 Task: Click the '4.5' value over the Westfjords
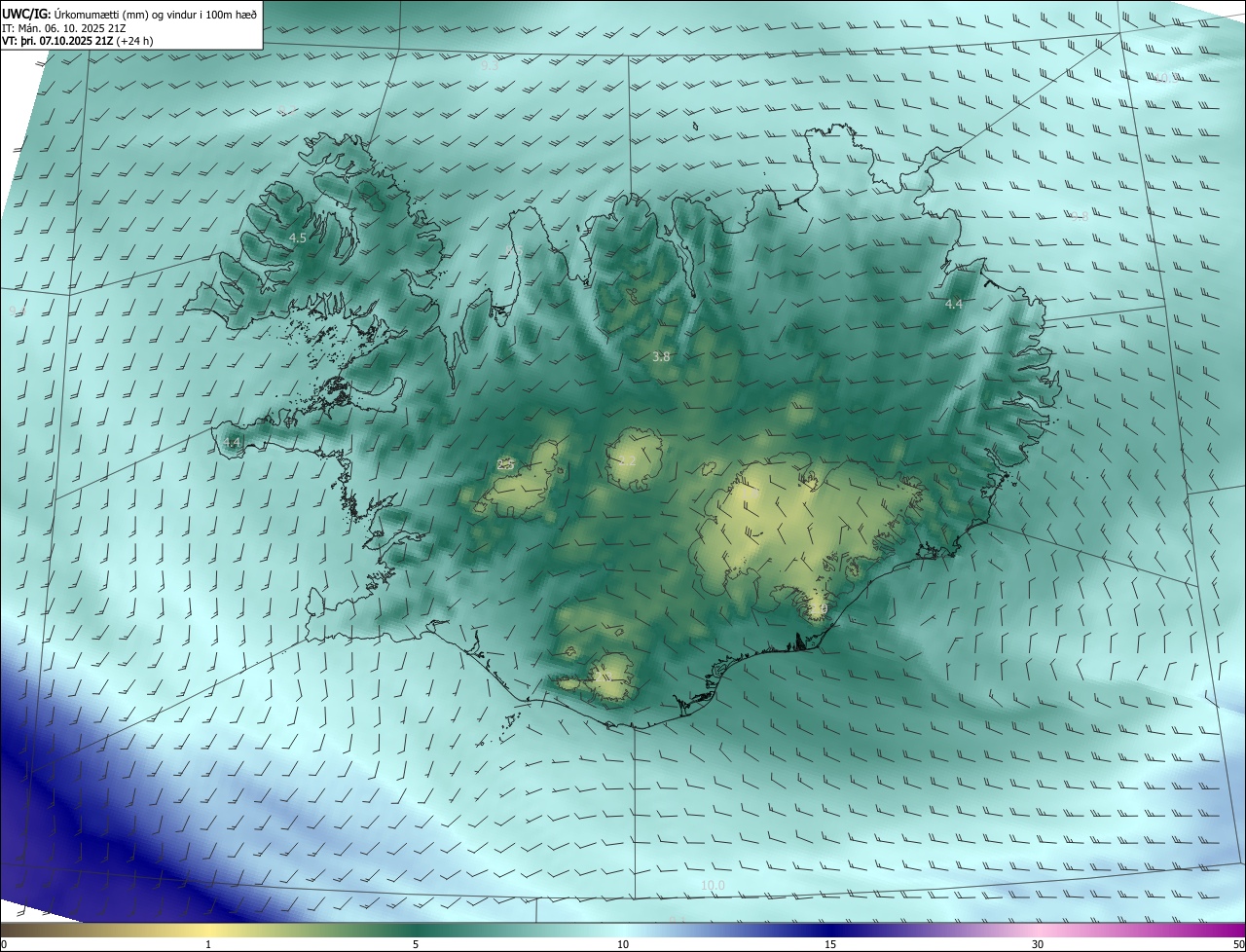click(298, 238)
